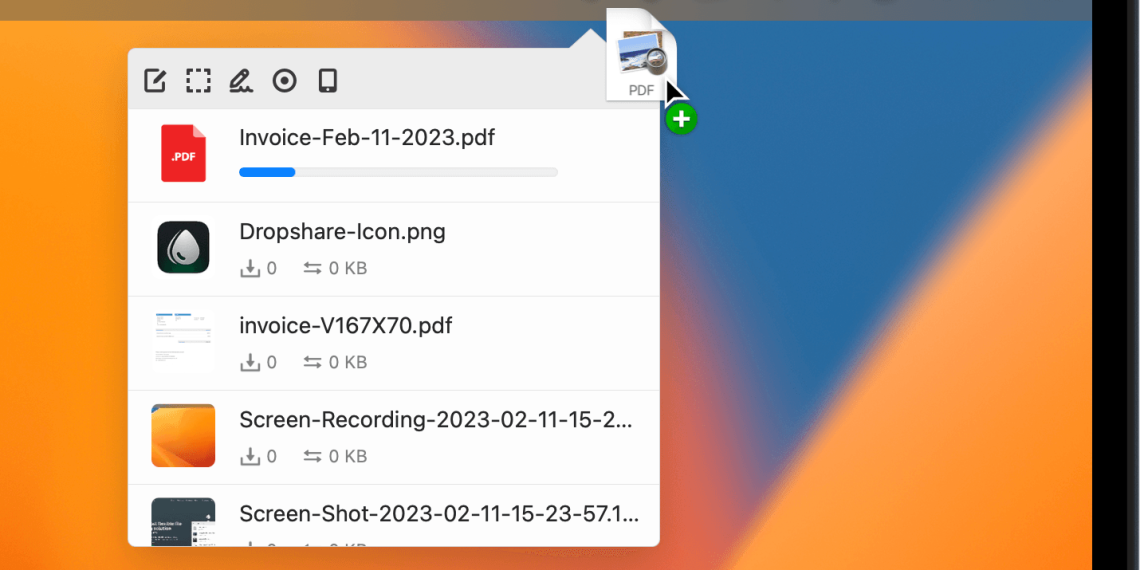
Task: Start screen recording with the record icon
Action: [x=285, y=80]
